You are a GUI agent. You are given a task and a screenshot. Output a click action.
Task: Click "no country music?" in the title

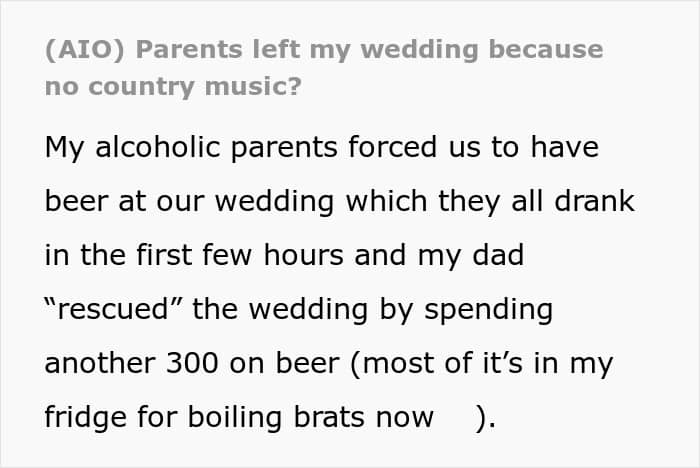(172, 86)
